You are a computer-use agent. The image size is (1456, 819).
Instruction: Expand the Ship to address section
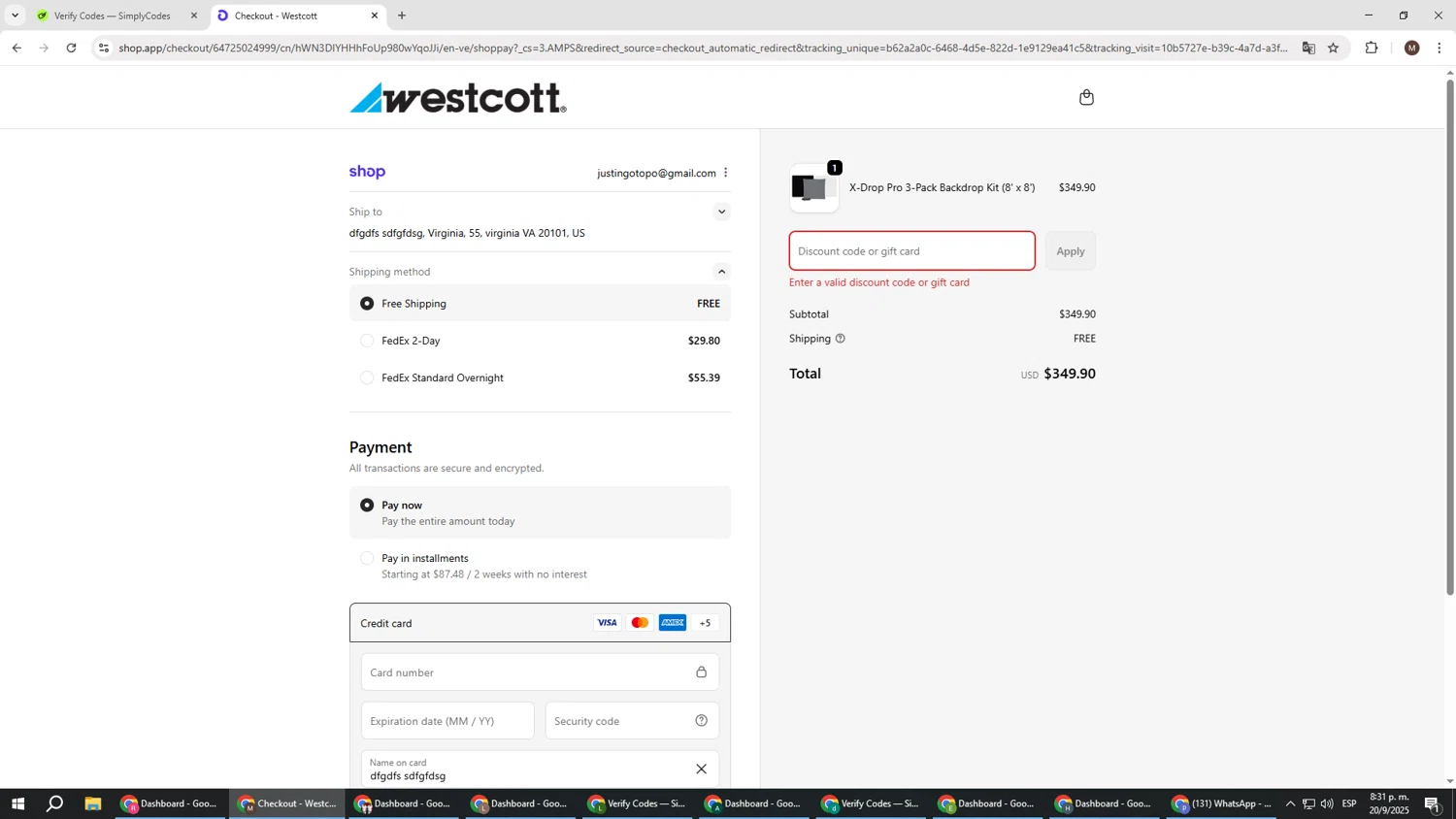721,212
